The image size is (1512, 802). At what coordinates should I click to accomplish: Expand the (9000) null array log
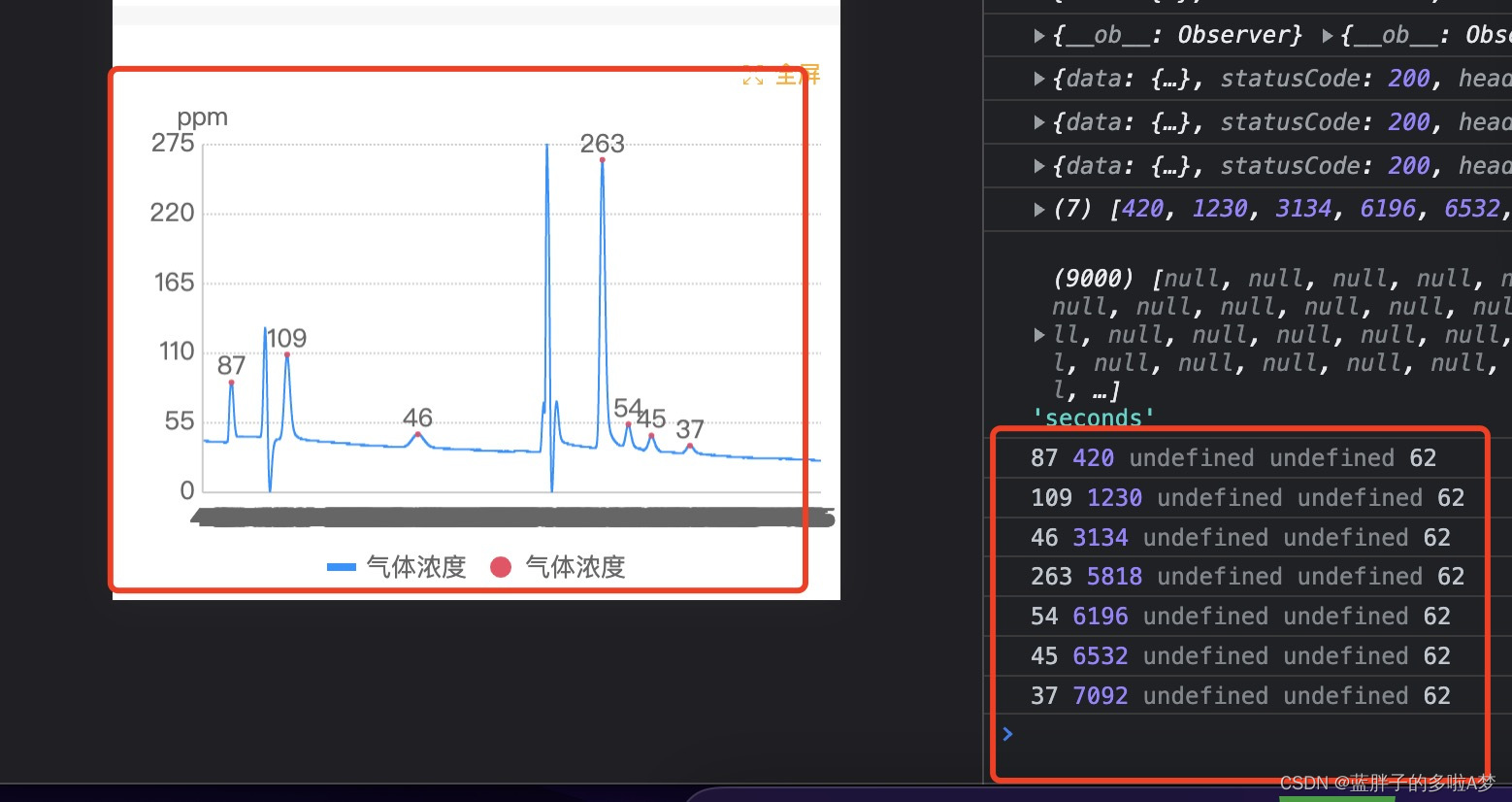[x=1039, y=335]
